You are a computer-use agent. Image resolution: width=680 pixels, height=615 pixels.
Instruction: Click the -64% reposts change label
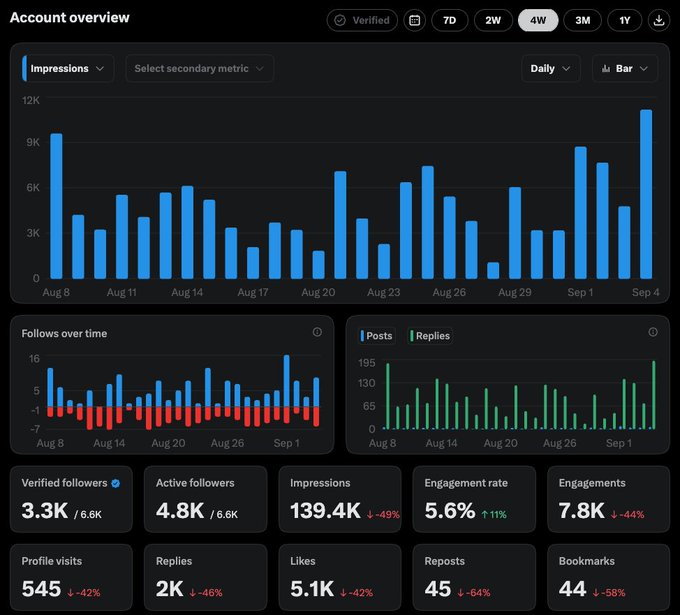point(474,593)
